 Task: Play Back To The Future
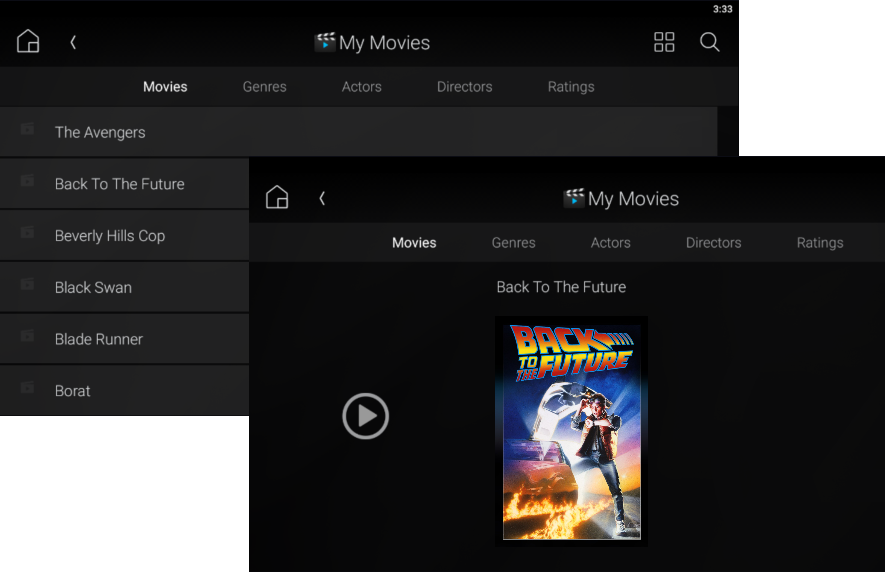pos(366,416)
